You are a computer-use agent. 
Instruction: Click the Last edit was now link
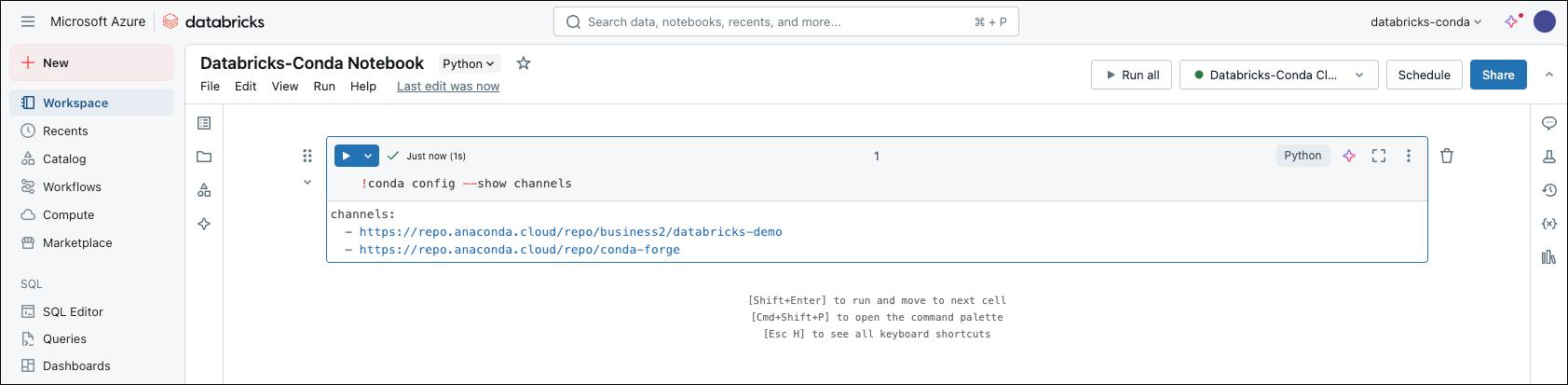point(448,86)
